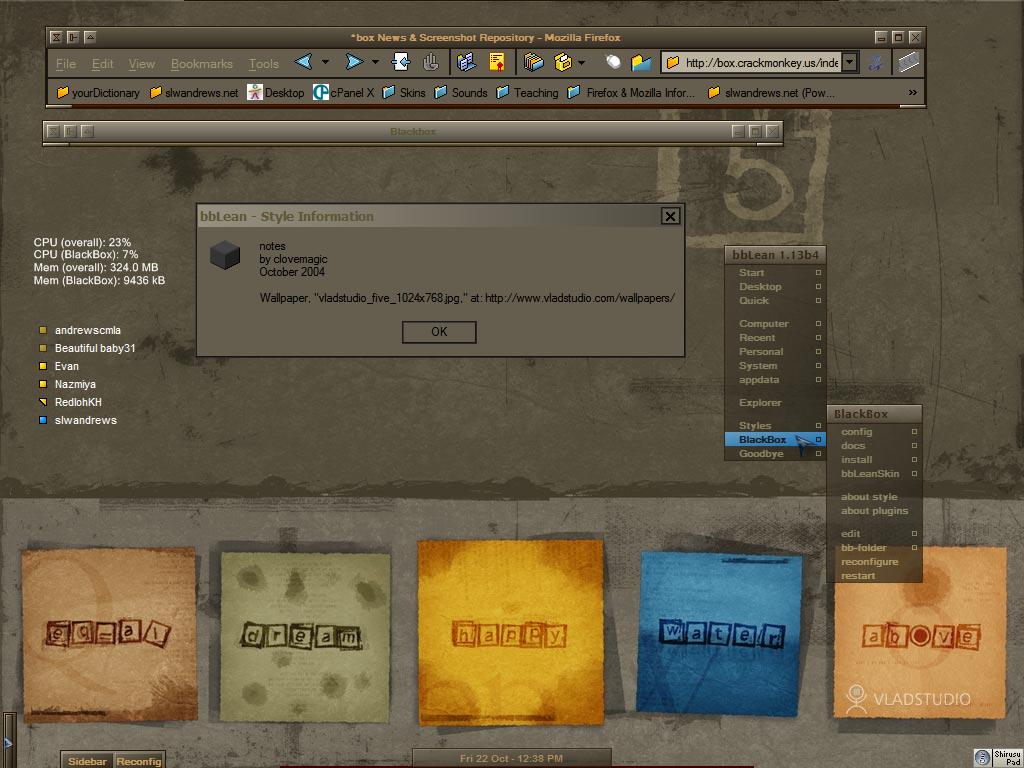Choose bbLeanSkin in the BlackBox submenu

874,473
